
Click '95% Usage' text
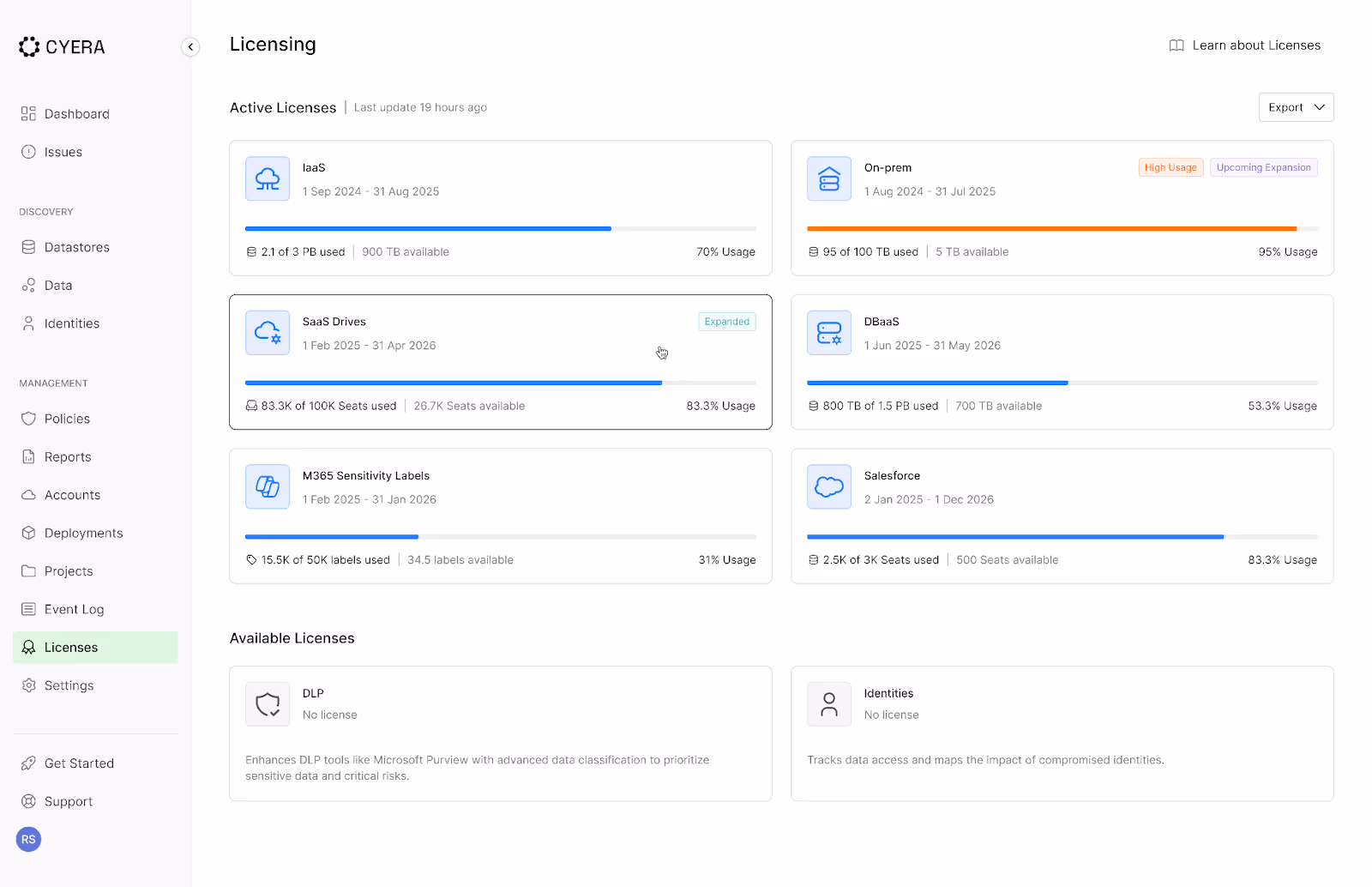point(1288,252)
